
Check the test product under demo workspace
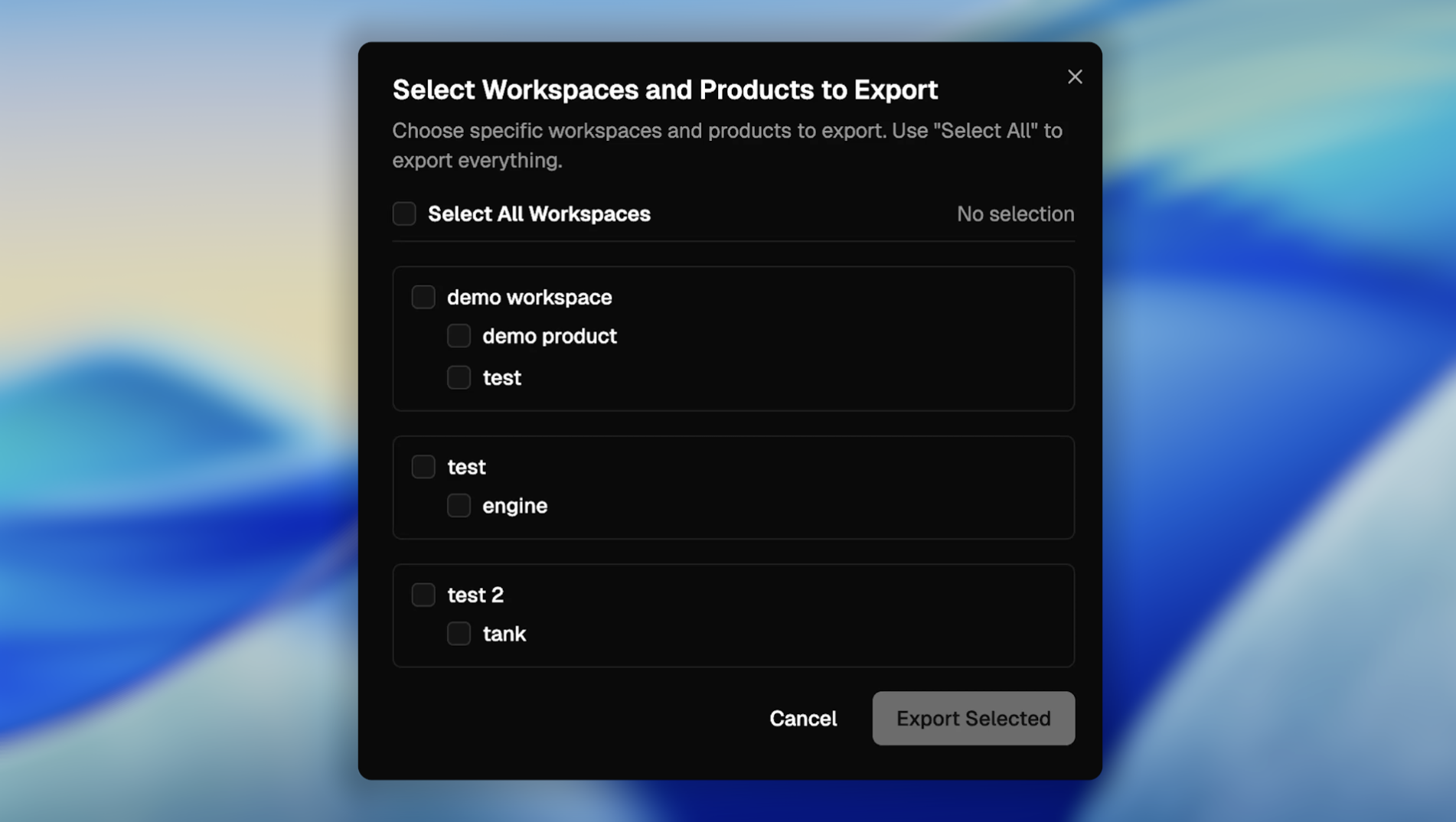pos(459,377)
